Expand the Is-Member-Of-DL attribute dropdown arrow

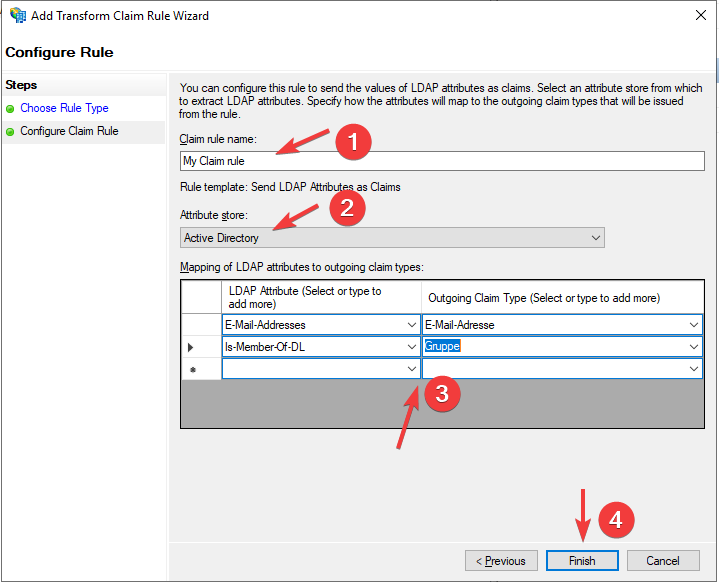point(412,346)
